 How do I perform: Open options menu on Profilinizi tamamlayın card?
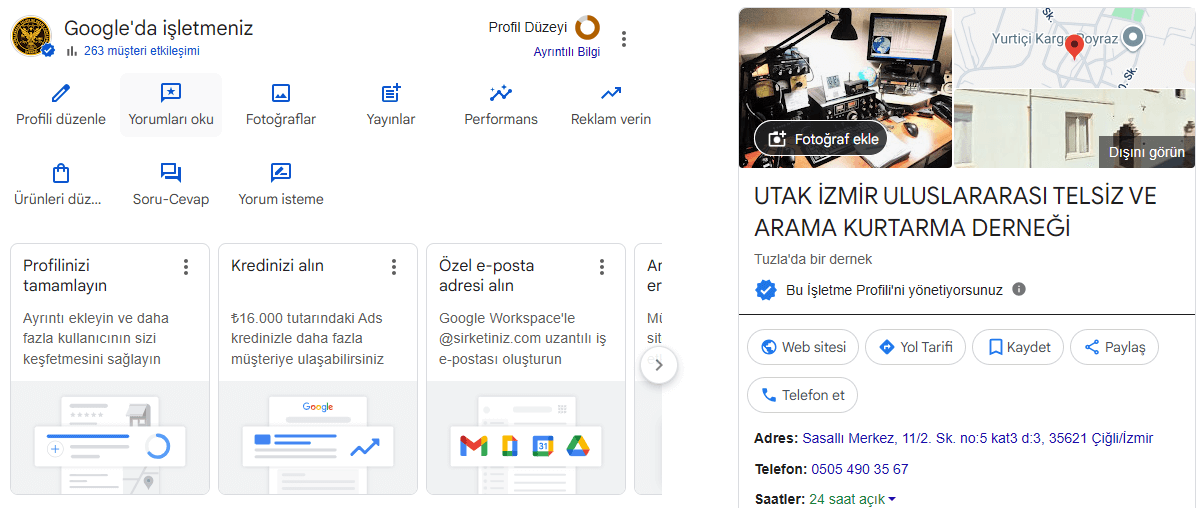[186, 267]
